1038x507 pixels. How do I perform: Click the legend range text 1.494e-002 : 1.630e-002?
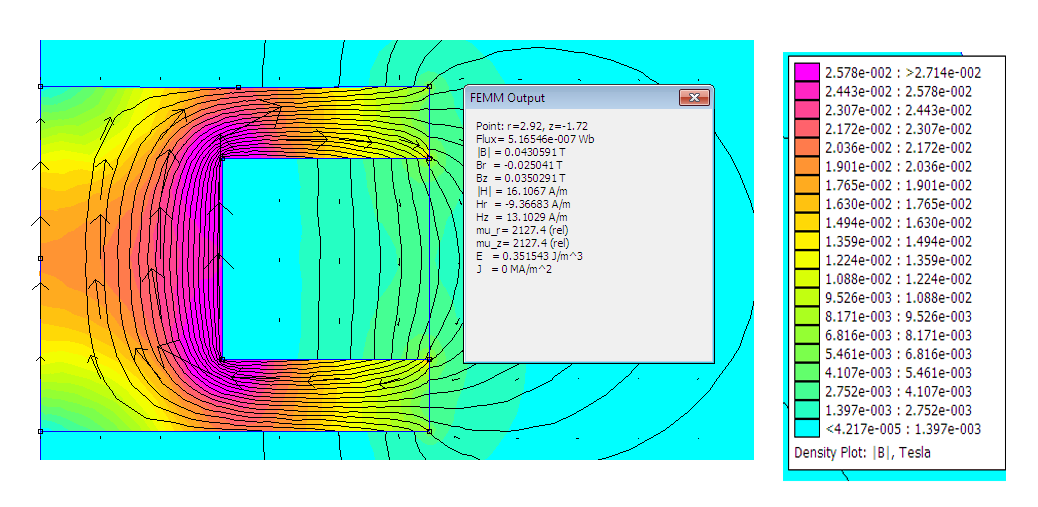[898, 222]
